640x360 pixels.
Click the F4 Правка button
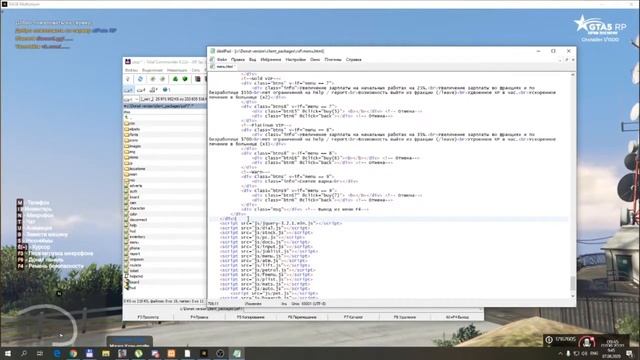[199, 317]
